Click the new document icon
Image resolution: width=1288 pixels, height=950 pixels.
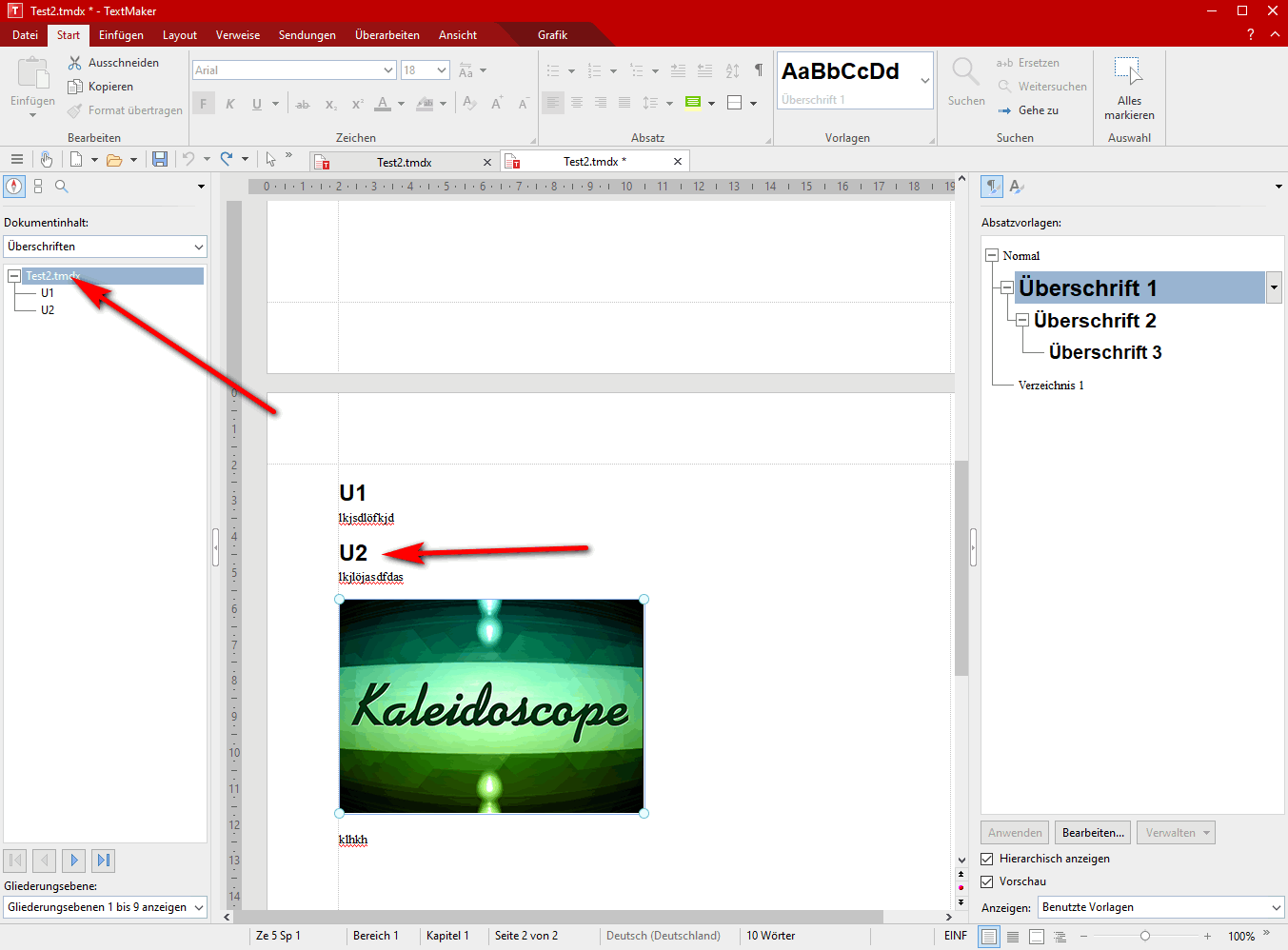click(76, 159)
